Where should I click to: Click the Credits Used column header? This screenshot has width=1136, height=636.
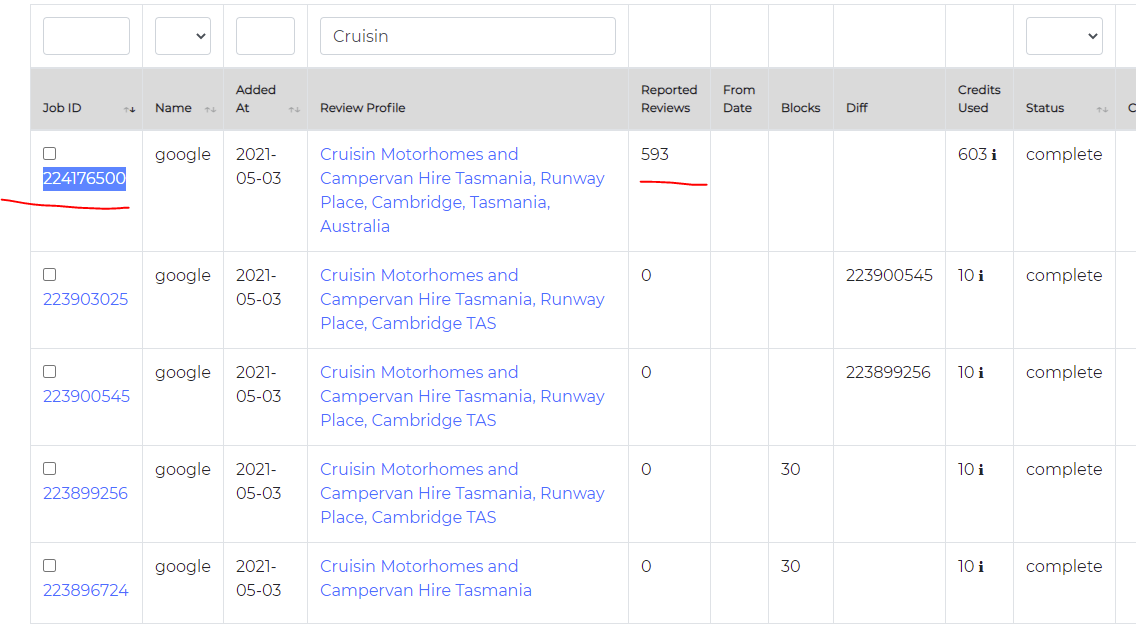[980, 99]
